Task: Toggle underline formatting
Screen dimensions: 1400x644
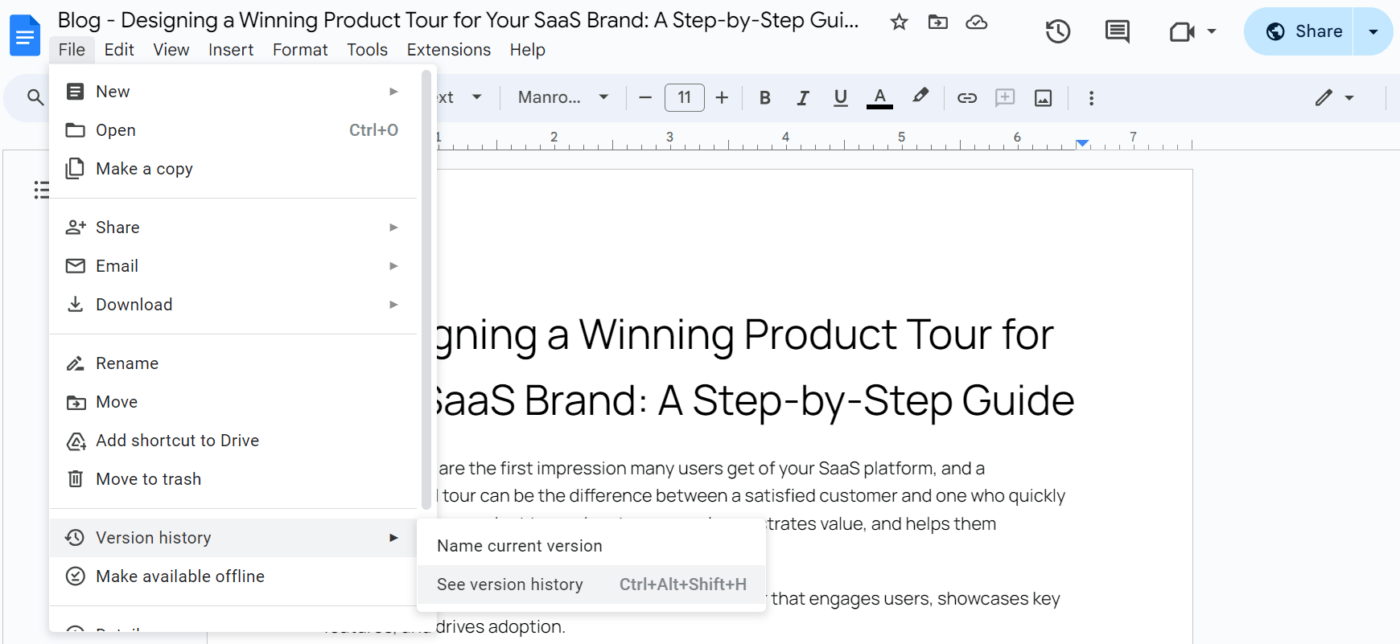Action: coord(840,97)
